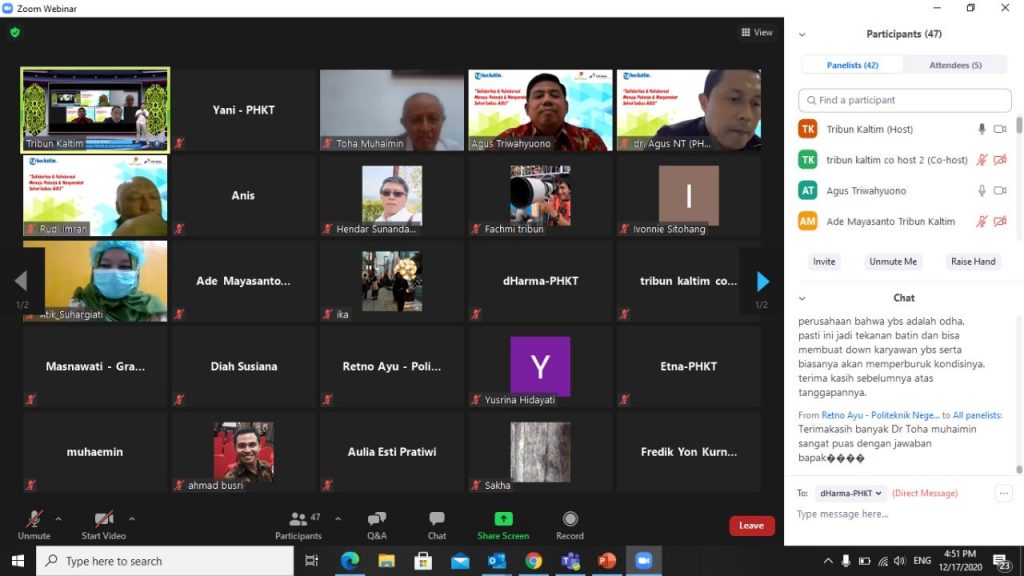Click the Share Screen icon
This screenshot has height=576, width=1024.
pyautogui.click(x=503, y=524)
